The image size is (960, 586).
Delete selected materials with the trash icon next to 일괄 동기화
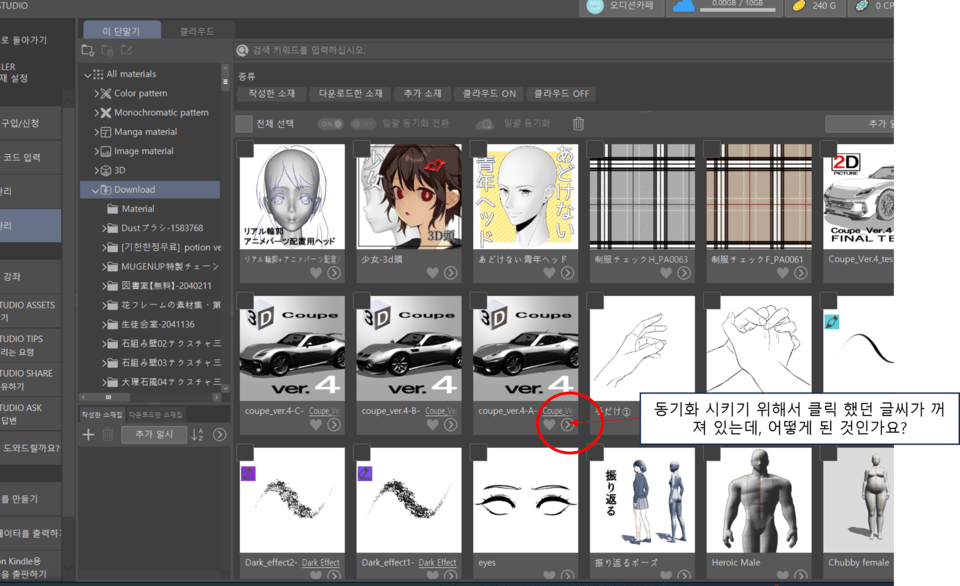578,124
